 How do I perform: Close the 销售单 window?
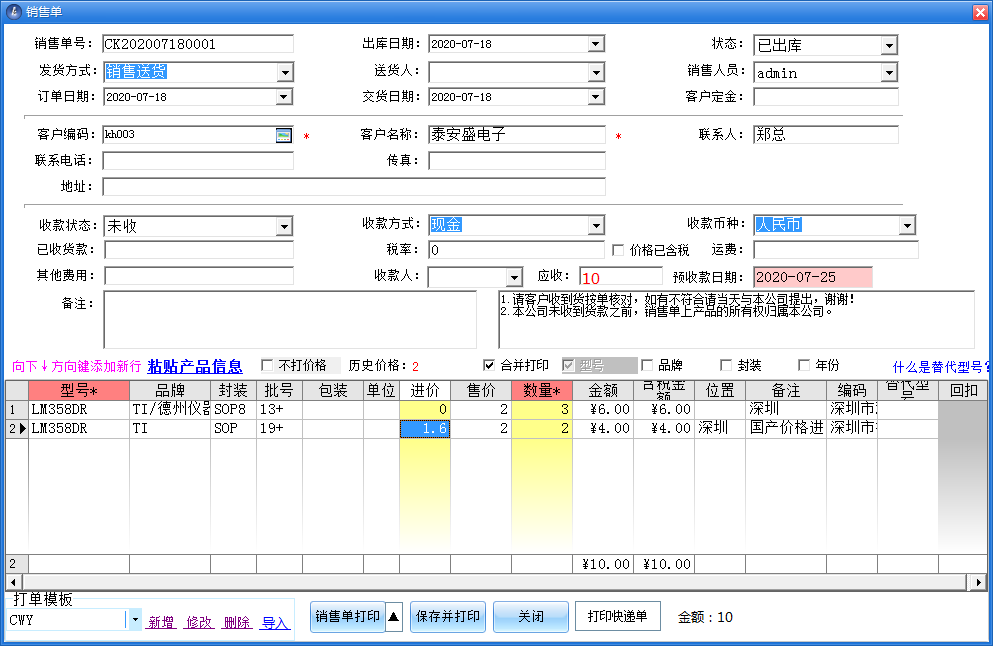click(x=980, y=12)
